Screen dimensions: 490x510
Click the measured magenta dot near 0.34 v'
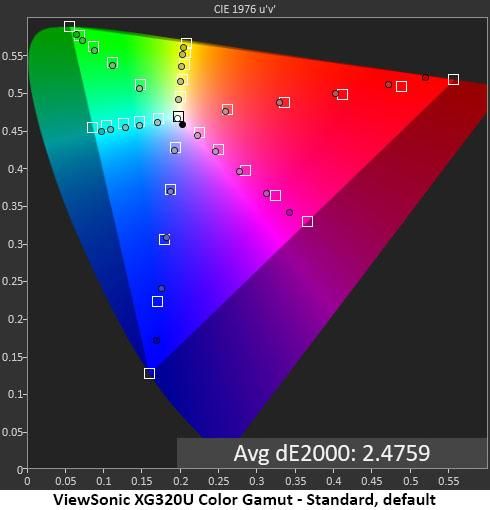[289, 212]
